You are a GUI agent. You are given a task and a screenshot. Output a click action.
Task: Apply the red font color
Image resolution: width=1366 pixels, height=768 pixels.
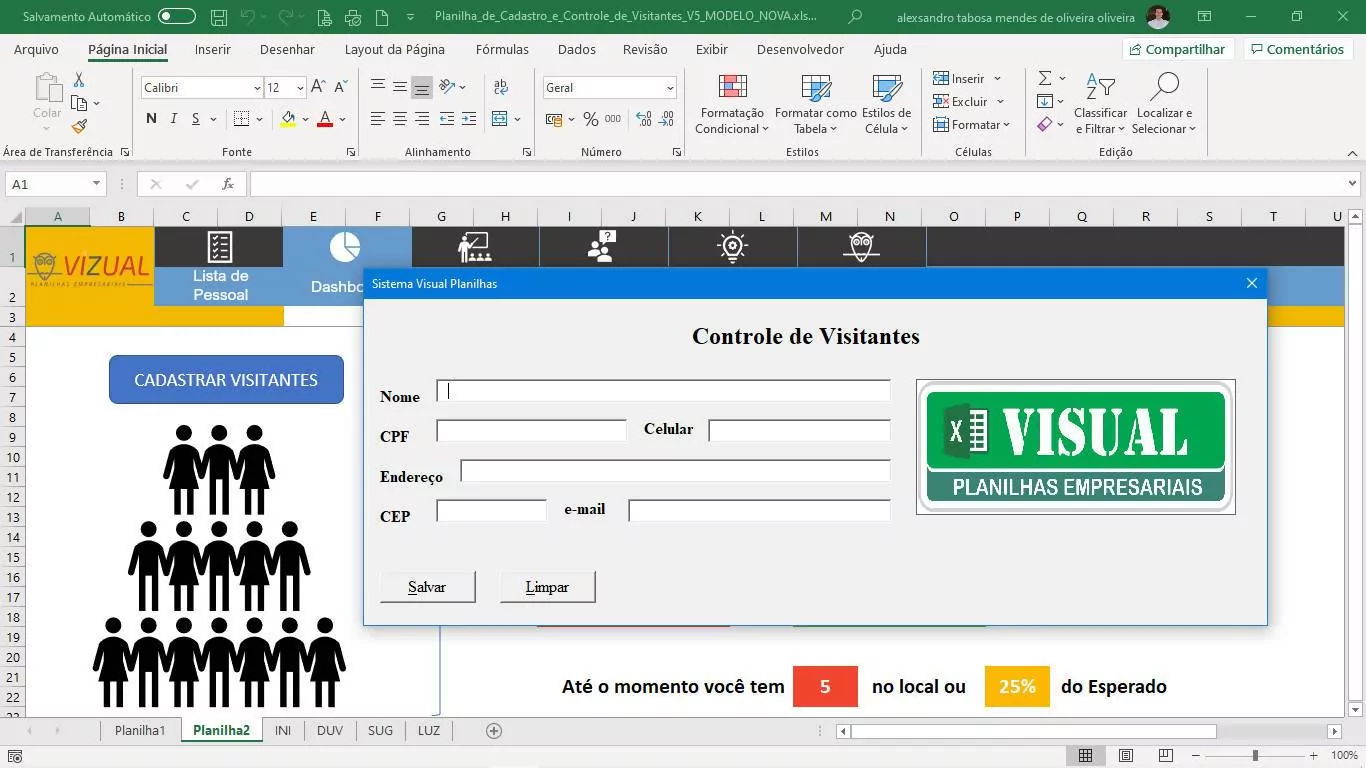click(x=325, y=119)
